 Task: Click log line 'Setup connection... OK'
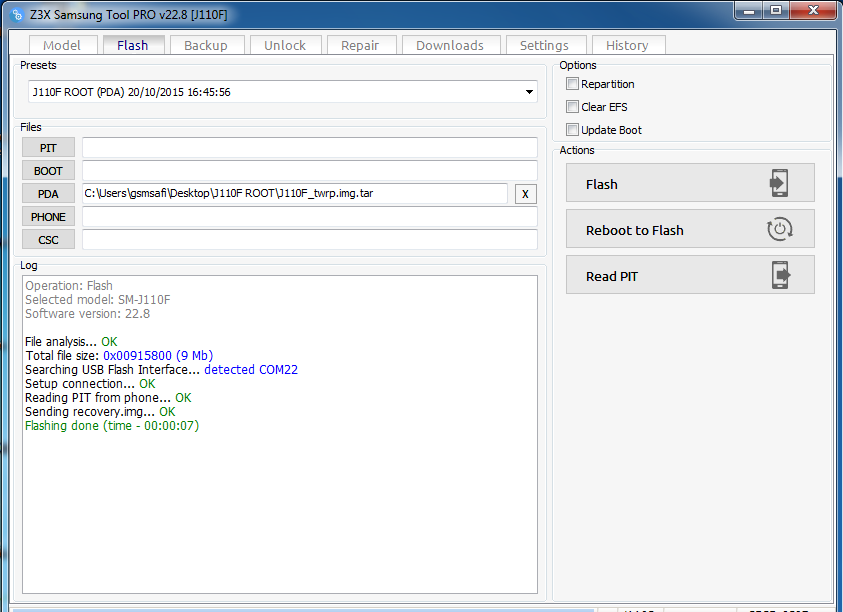pyautogui.click(x=90, y=384)
